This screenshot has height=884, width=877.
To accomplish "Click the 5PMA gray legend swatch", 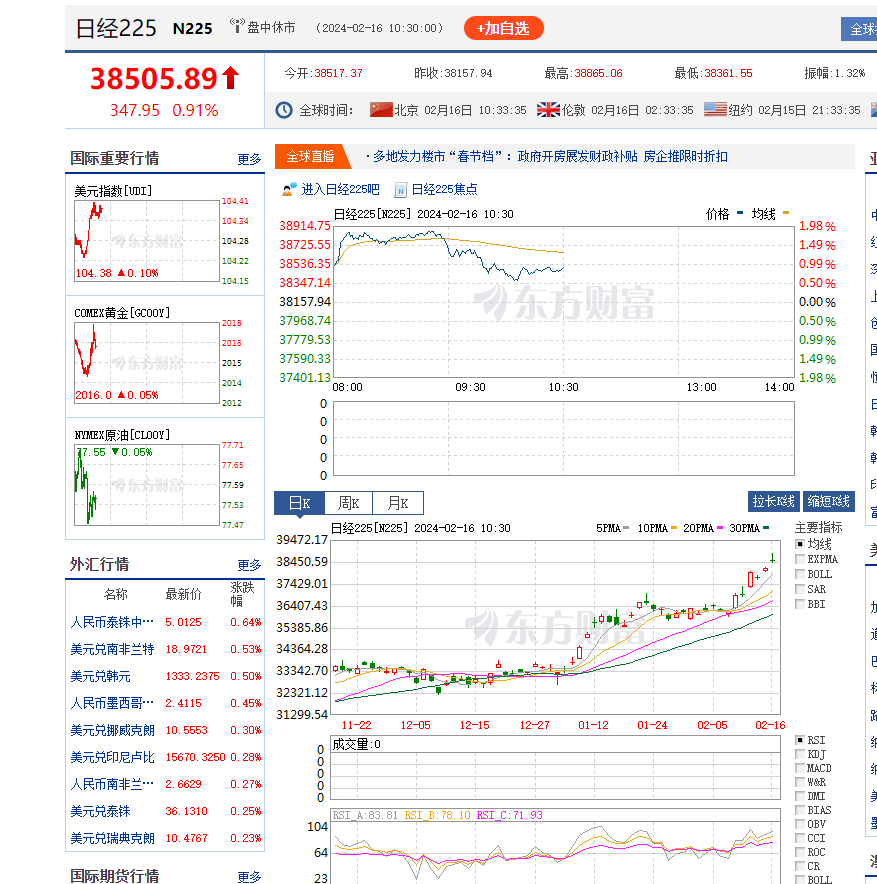I will click(x=626, y=528).
